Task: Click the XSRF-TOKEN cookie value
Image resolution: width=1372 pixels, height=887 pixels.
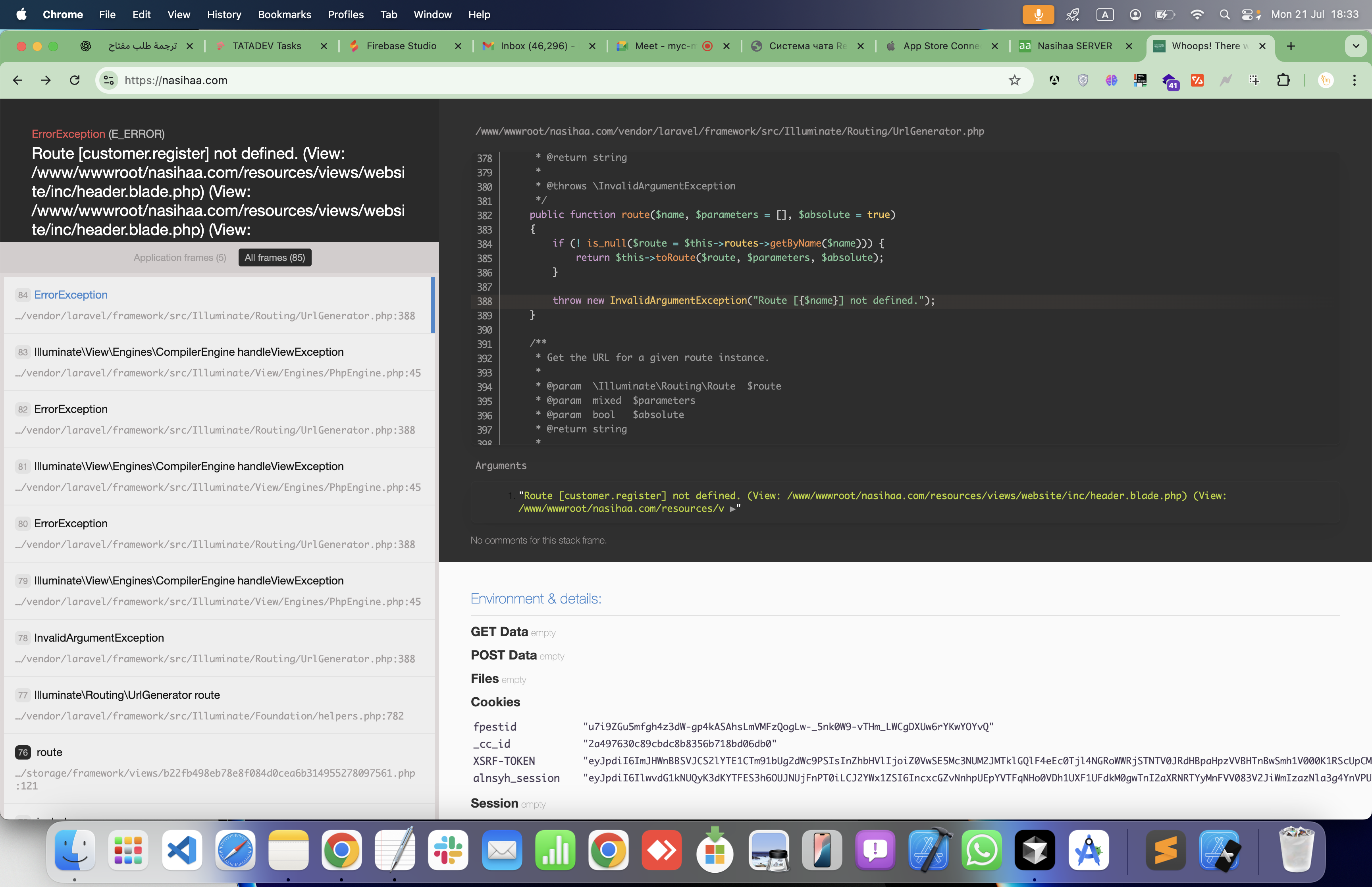Action: (x=977, y=761)
